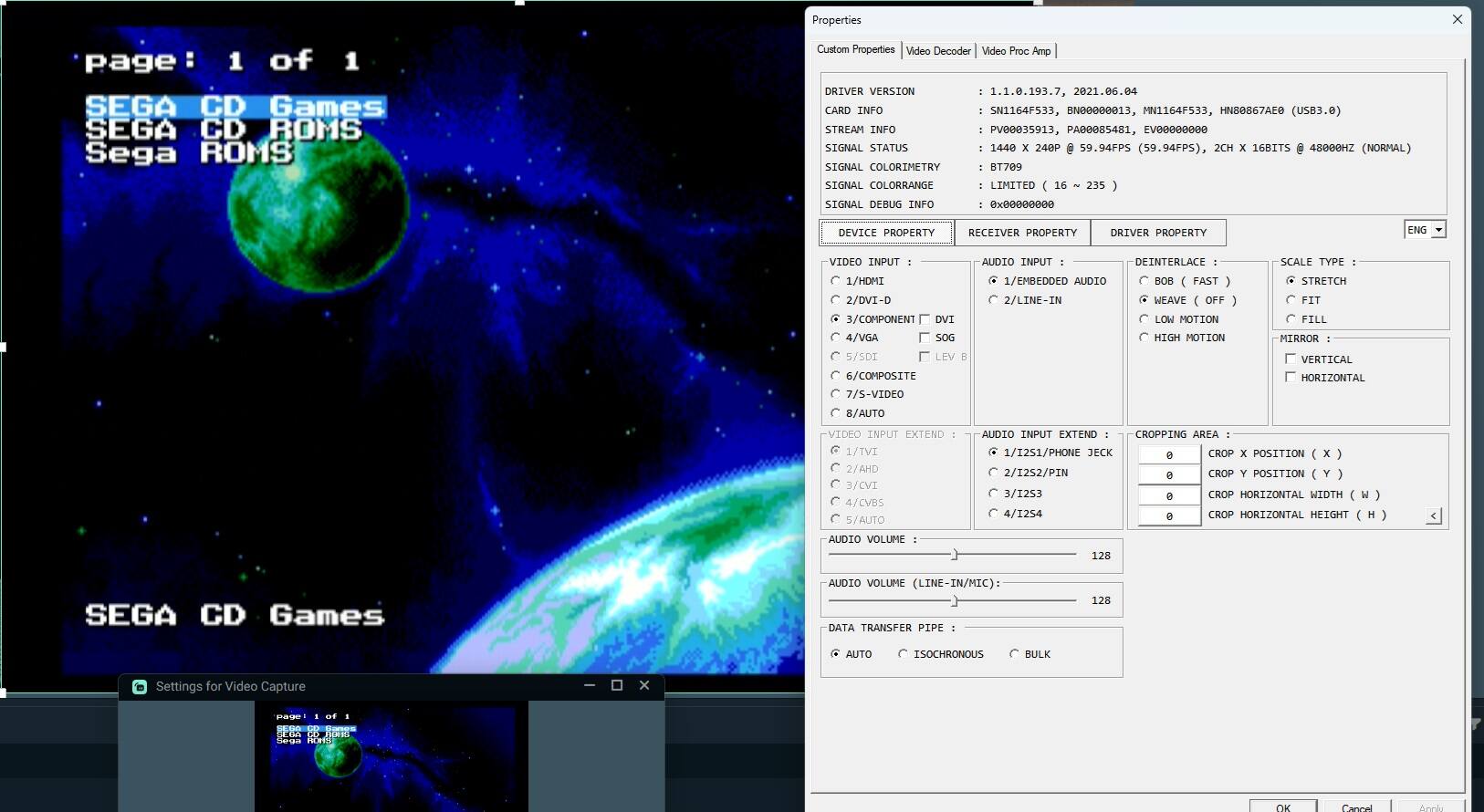Click the AUDIO VOLUME slider handle
Viewport: 1484px width, 812px height.
coord(954,555)
